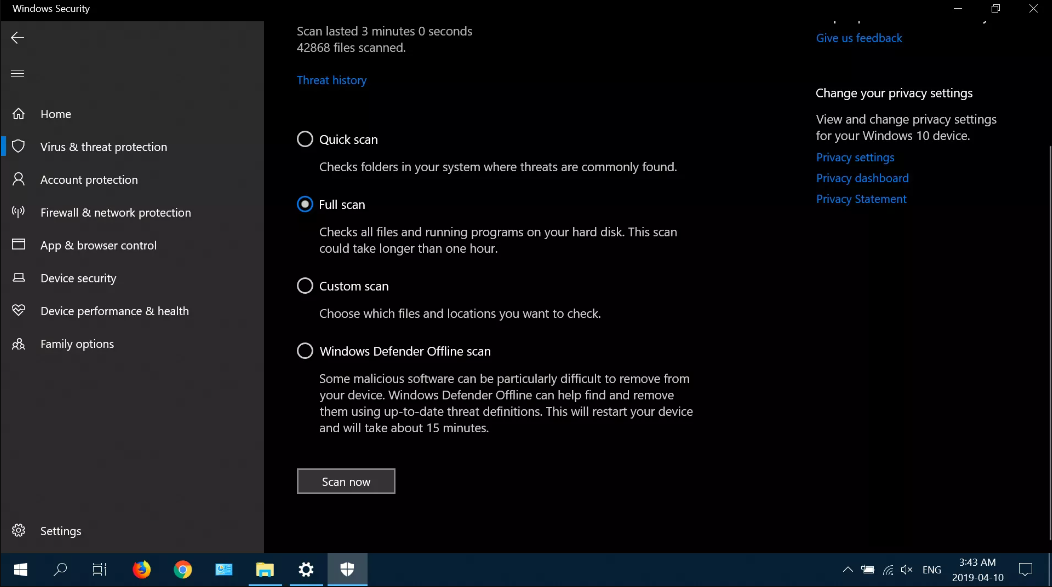Screen dimensions: 1052x587
Task: Click the drive tray icon beside the network icon
Action: point(867,570)
